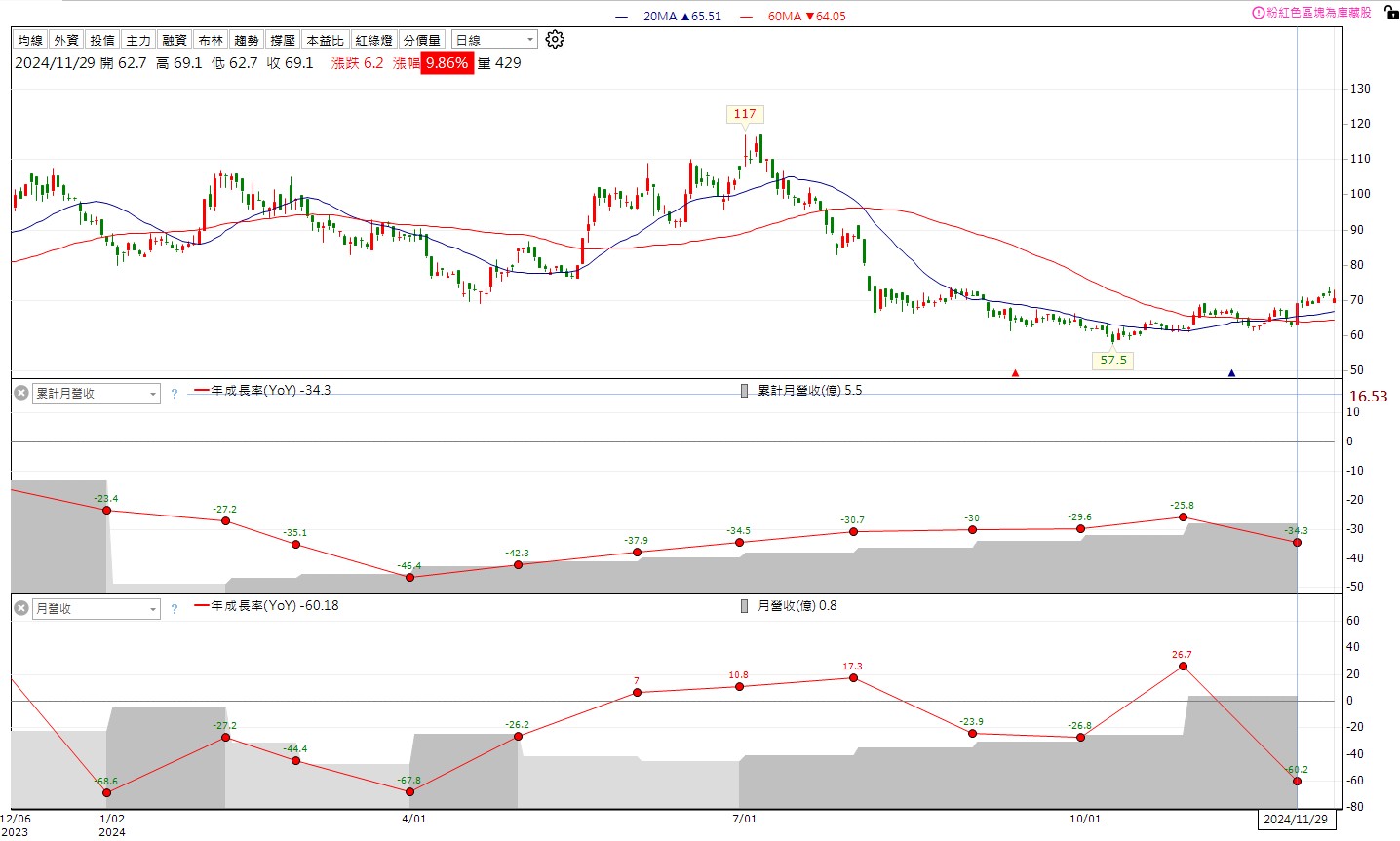Viewport: 1400px width, 841px height.
Task: Click the blue triangle marker below chart
Action: 1231,373
